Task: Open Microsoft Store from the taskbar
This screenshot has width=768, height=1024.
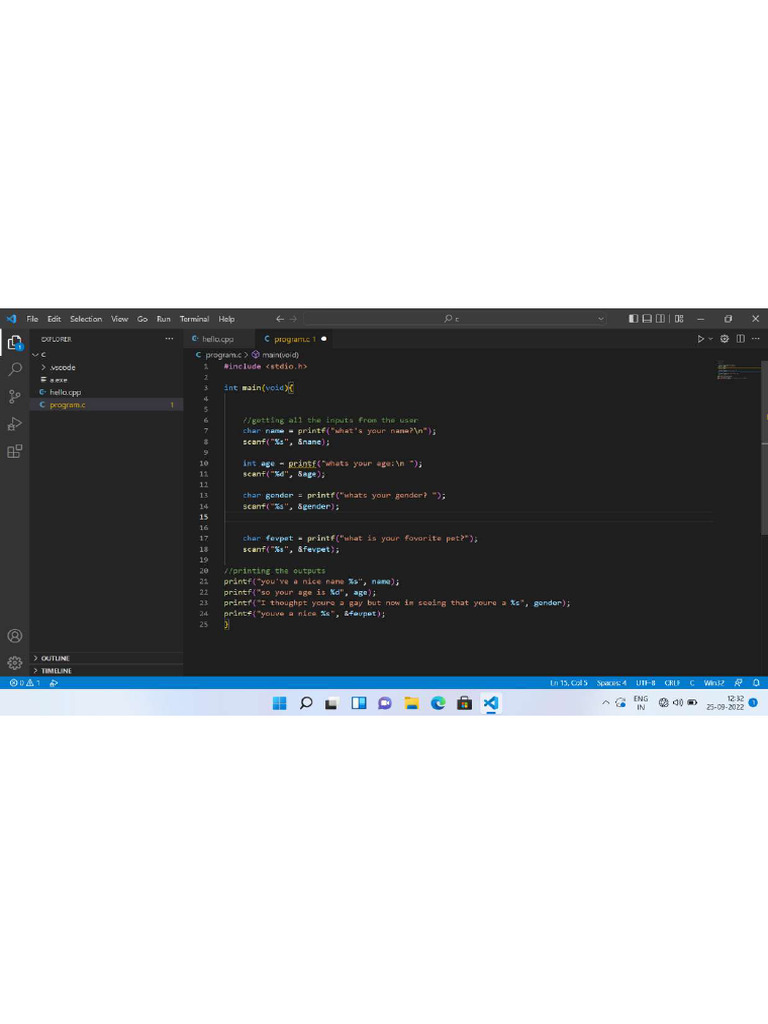Action: 464,703
